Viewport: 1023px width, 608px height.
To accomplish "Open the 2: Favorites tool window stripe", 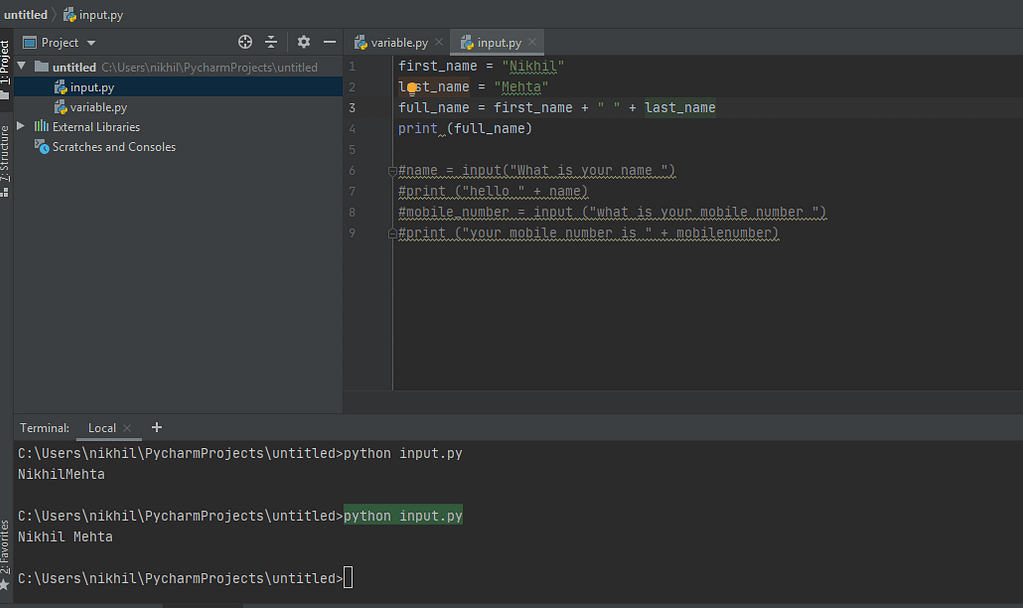I will point(5,555).
